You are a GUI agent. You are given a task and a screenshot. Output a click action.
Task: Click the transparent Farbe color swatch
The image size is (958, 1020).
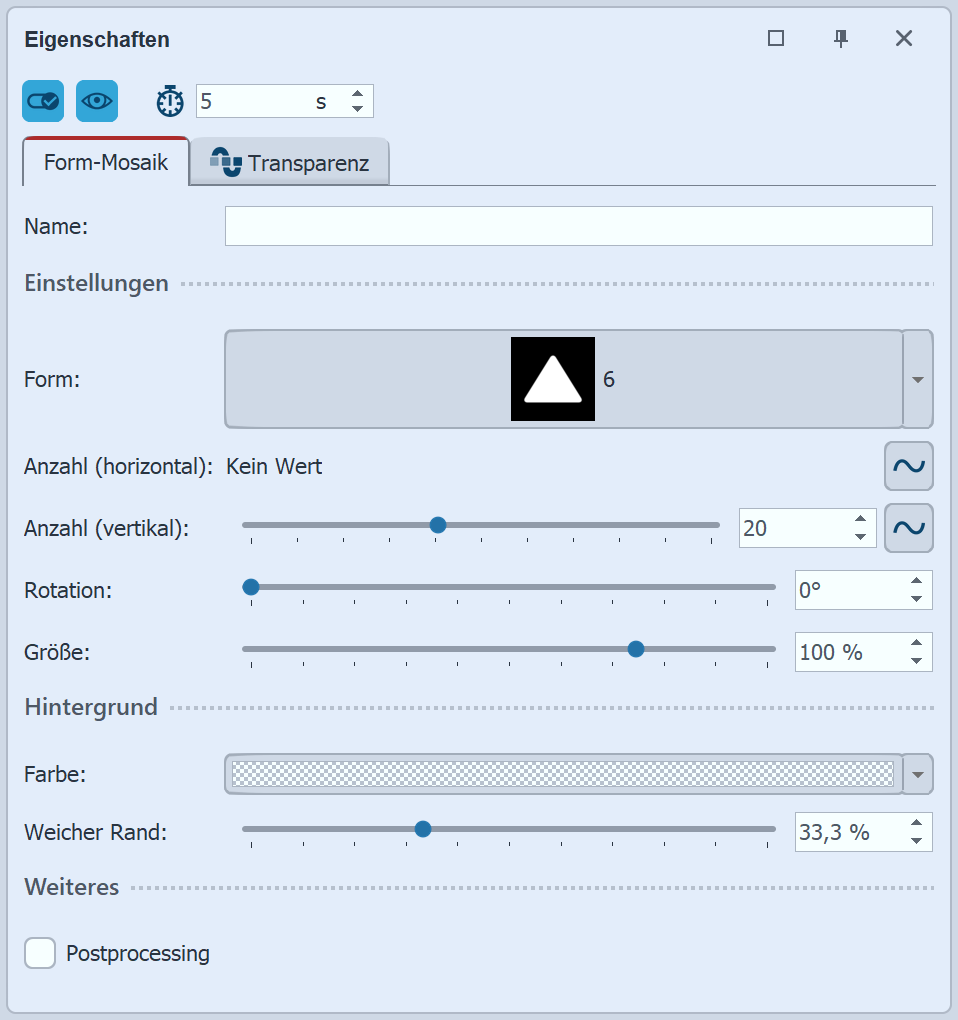[x=562, y=774]
